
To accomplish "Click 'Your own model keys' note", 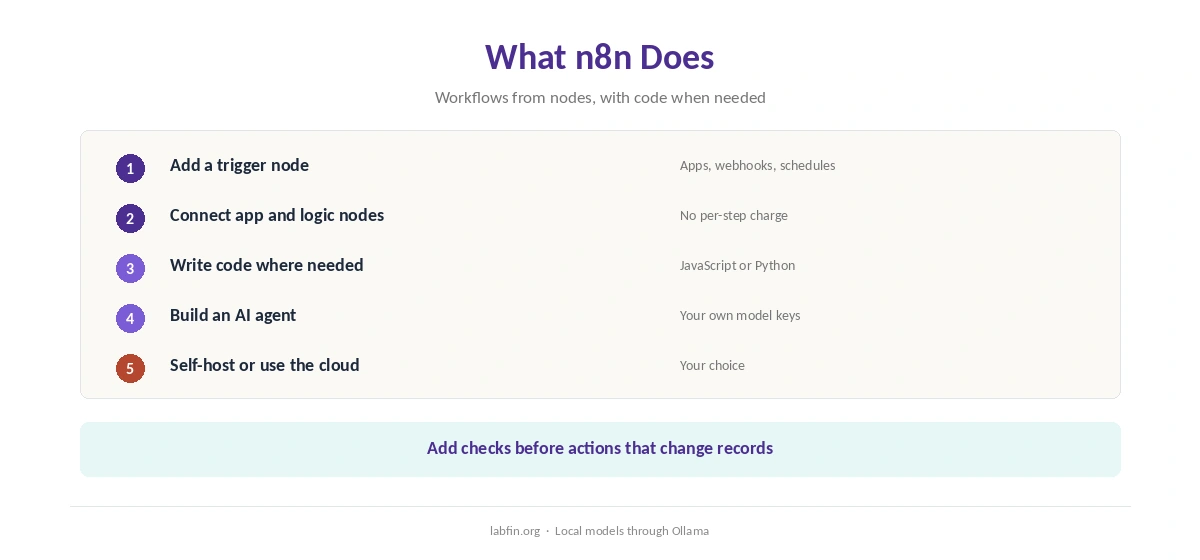I will [740, 315].
